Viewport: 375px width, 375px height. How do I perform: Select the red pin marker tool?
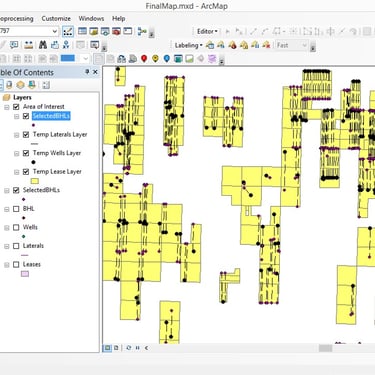click(144, 59)
